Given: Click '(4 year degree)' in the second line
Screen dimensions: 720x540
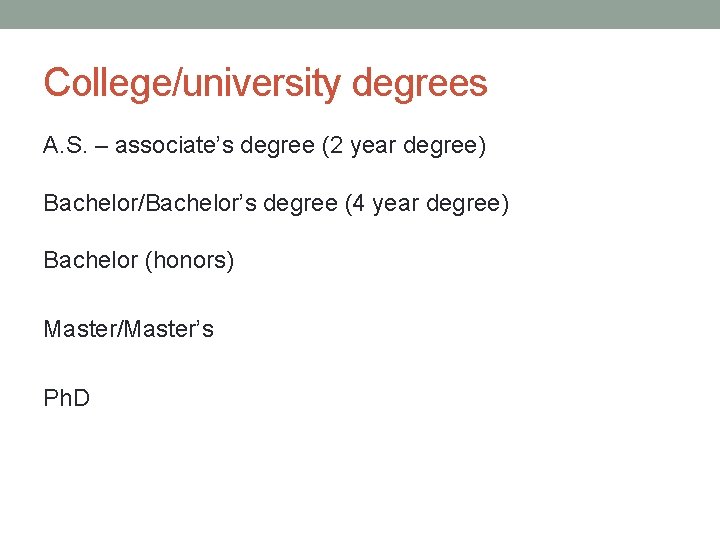Looking at the screenshot, I should pos(427,204).
